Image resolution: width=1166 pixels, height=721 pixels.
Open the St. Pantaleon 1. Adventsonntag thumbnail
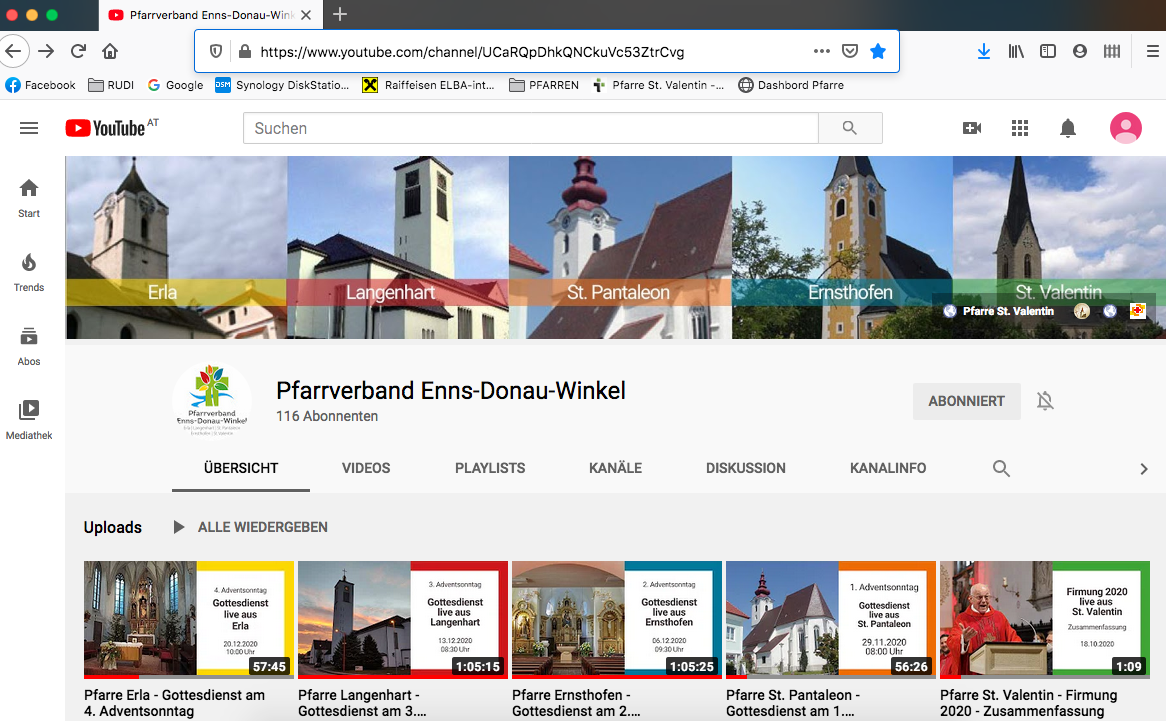pos(831,619)
